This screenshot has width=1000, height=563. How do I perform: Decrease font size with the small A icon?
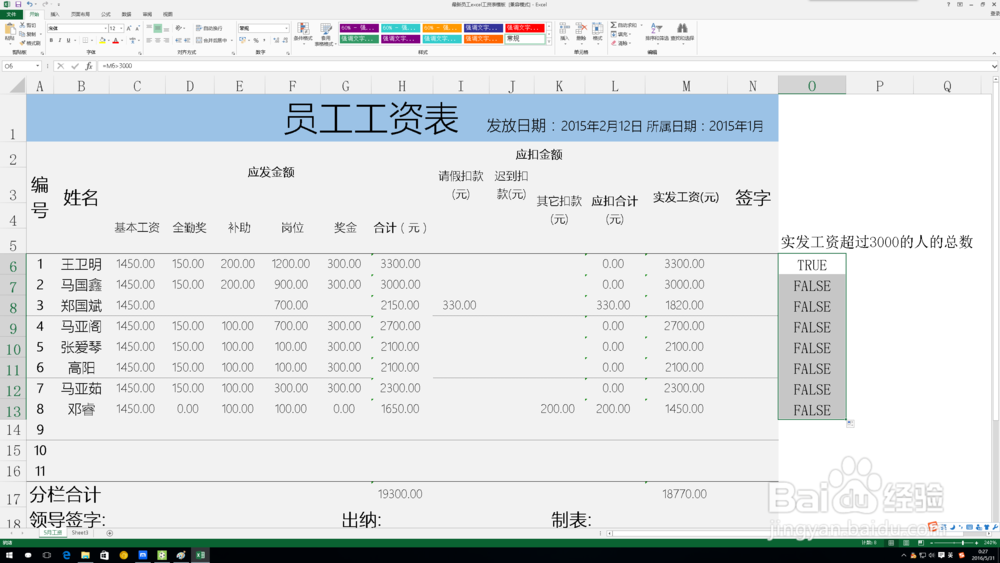click(x=138, y=28)
